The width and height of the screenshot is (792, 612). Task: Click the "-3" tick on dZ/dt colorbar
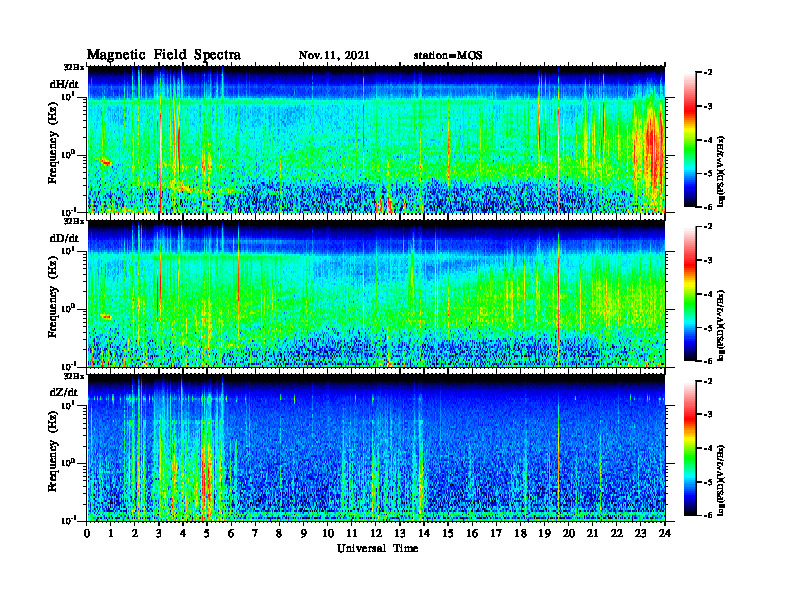pos(707,414)
